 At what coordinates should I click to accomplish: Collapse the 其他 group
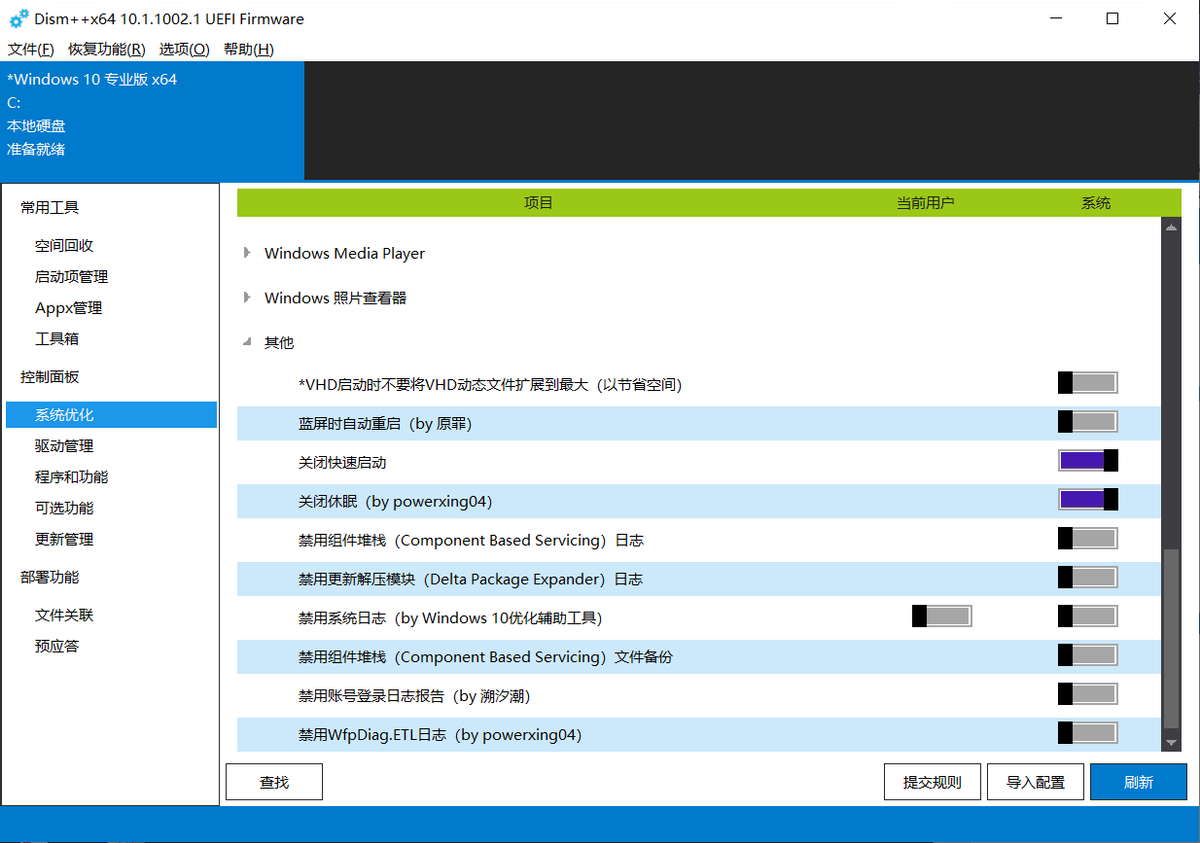pos(247,342)
